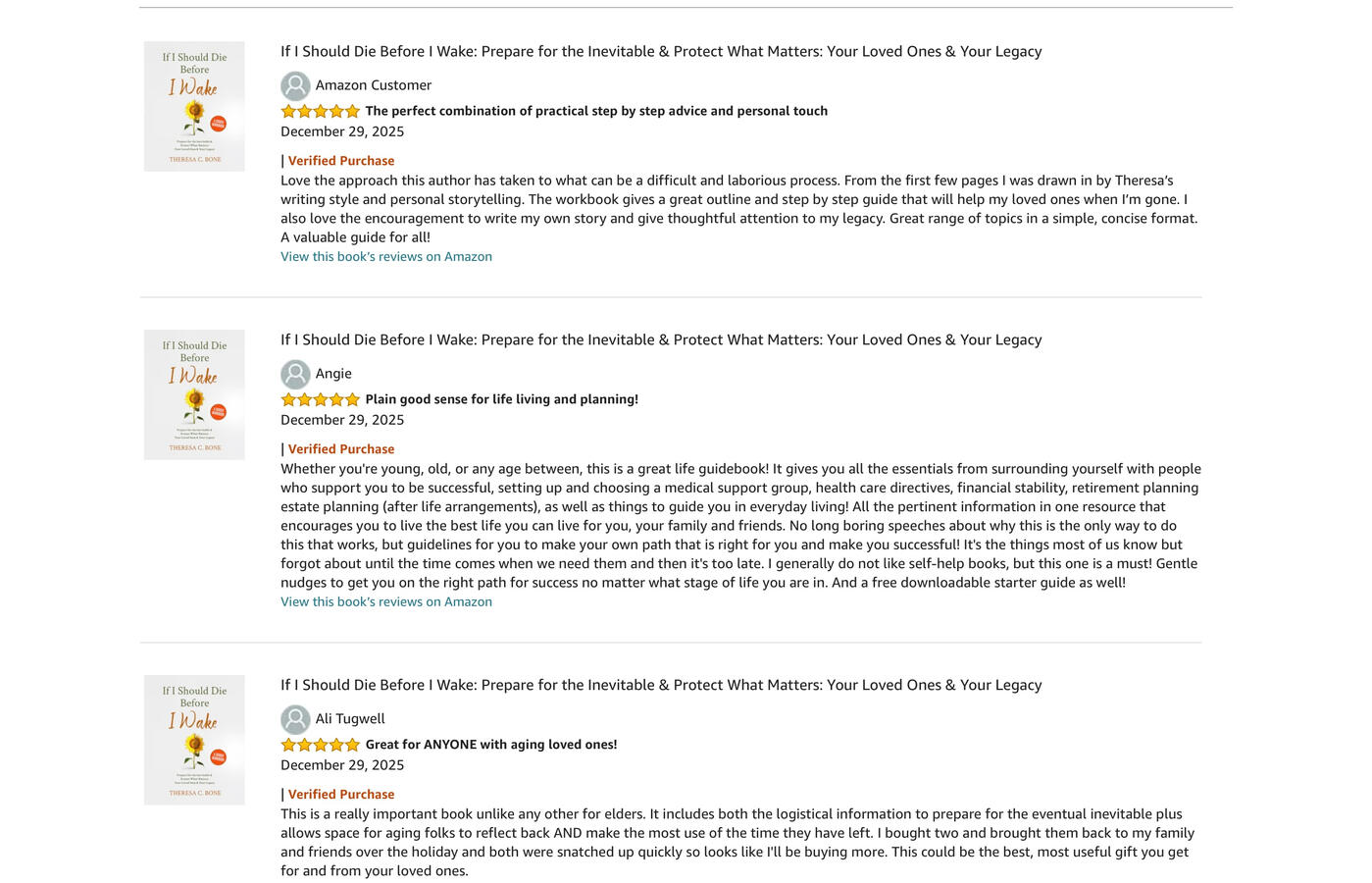Click Amazon Customer's profile avatar icon
Screen dimensions: 1372x883
(x=295, y=86)
